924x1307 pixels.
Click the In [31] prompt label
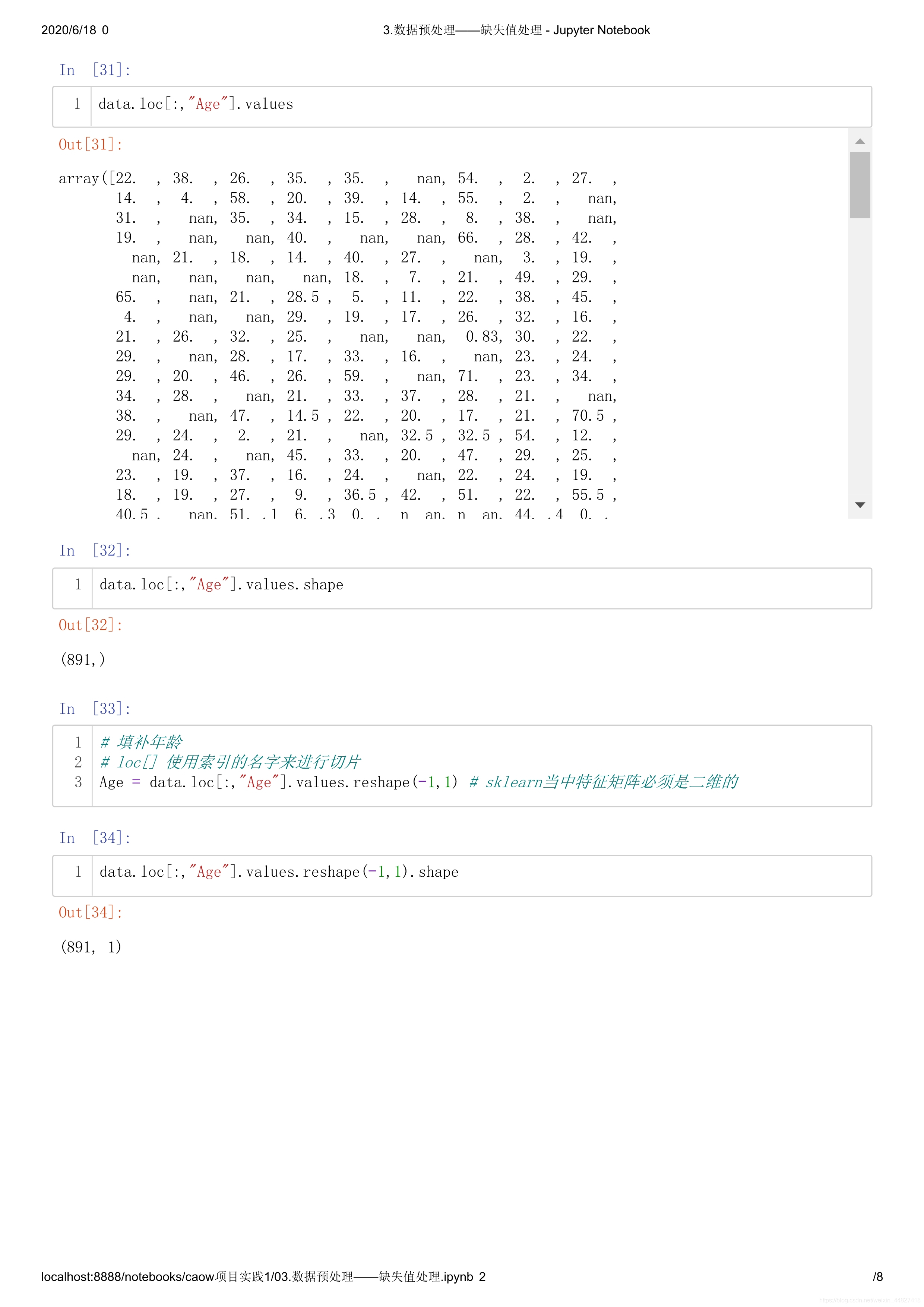(95, 70)
